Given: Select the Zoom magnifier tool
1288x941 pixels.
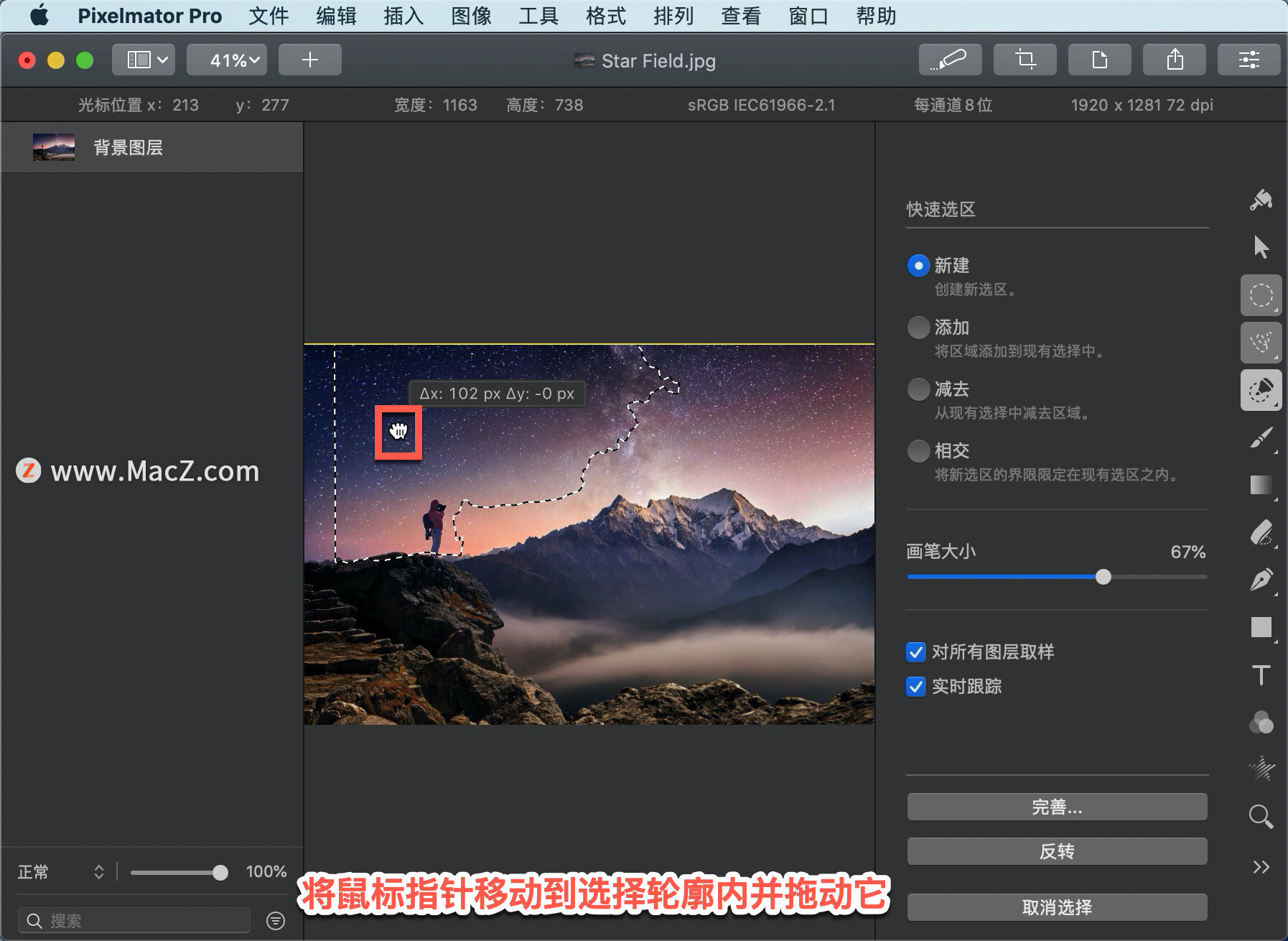Looking at the screenshot, I should pyautogui.click(x=1261, y=817).
